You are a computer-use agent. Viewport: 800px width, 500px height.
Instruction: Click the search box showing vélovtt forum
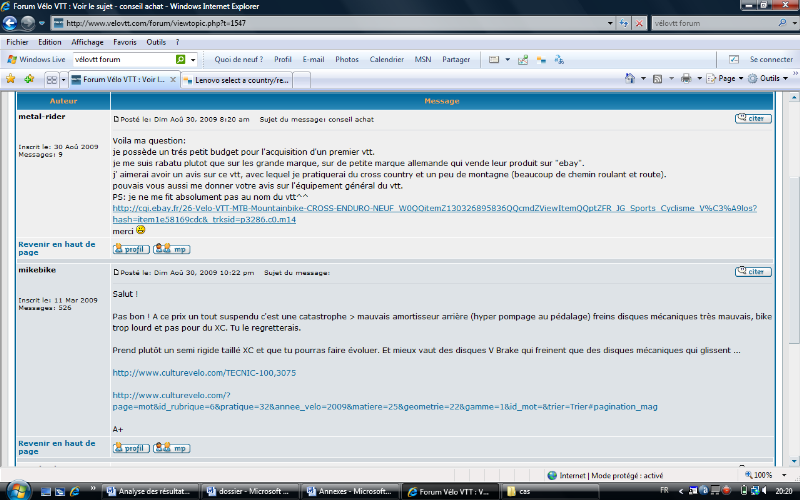713,23
